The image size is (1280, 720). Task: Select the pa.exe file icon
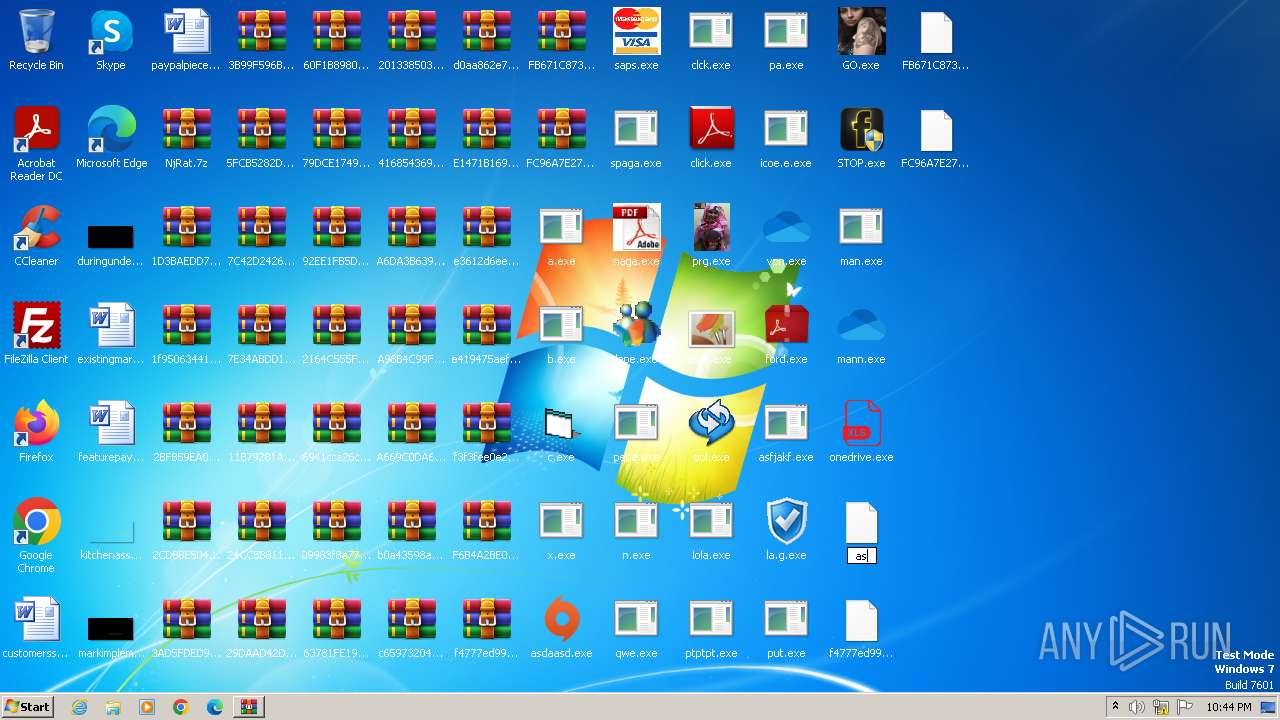pos(786,40)
